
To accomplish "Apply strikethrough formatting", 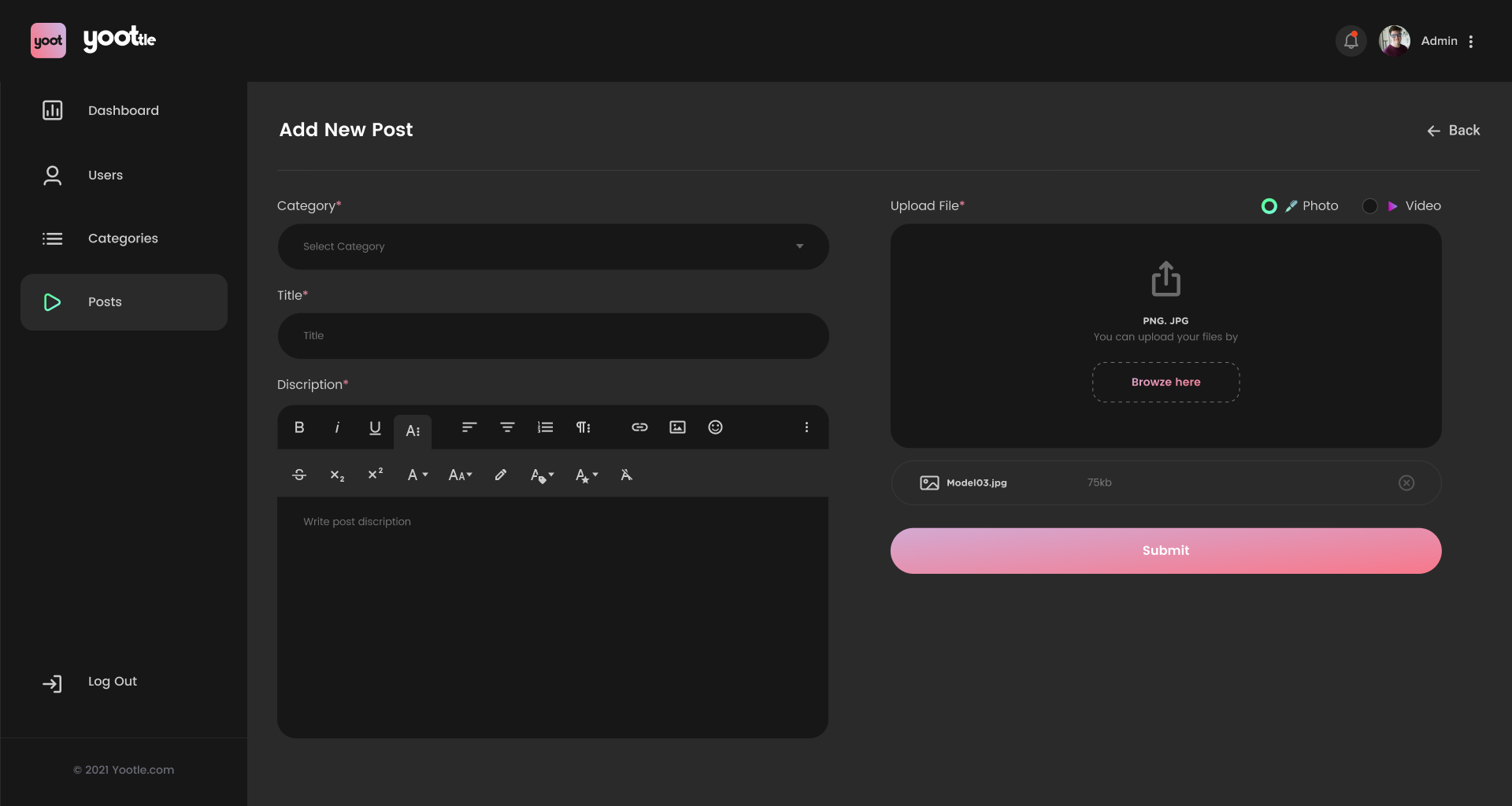I will click(299, 475).
